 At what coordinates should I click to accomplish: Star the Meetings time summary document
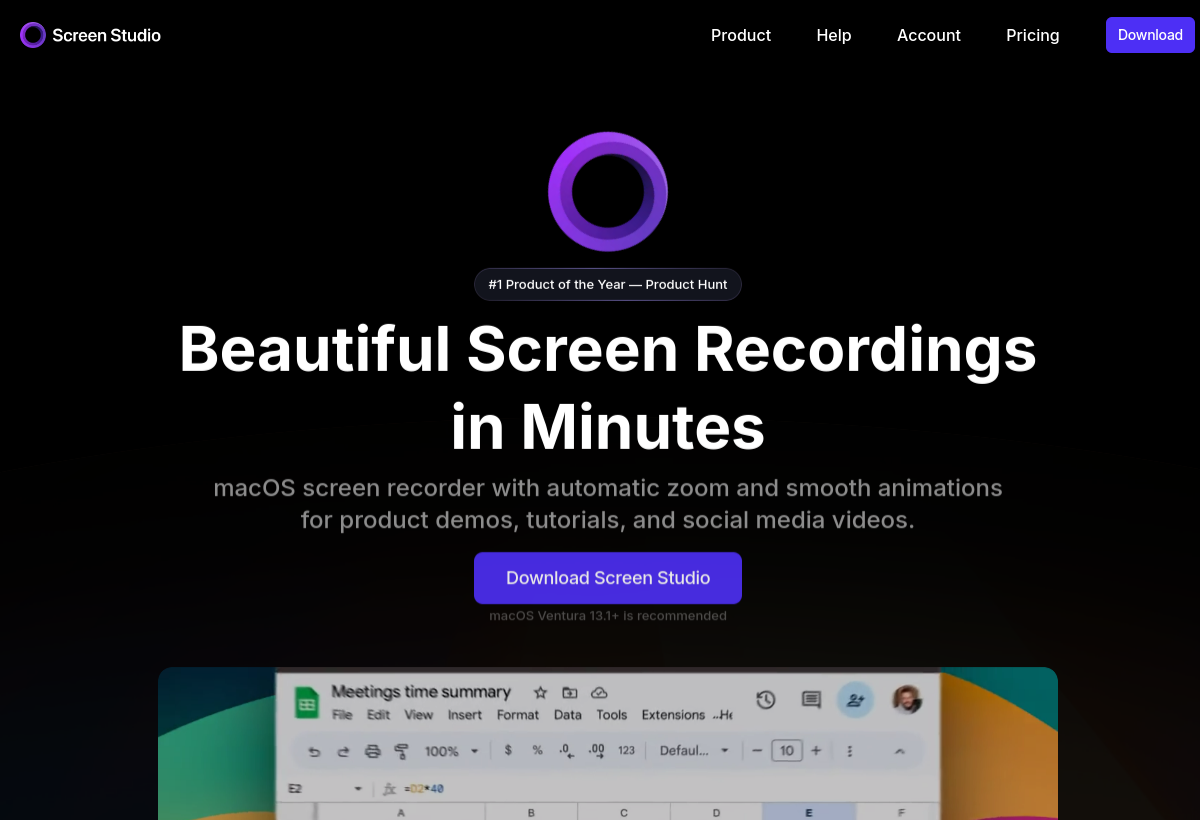point(540,692)
